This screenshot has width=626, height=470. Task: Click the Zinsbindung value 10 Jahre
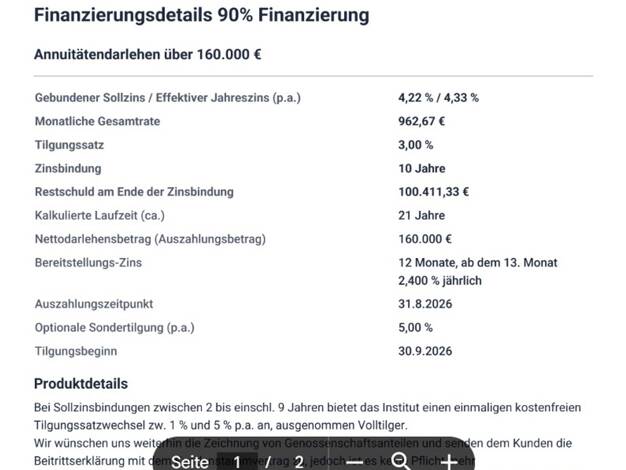(x=422, y=169)
